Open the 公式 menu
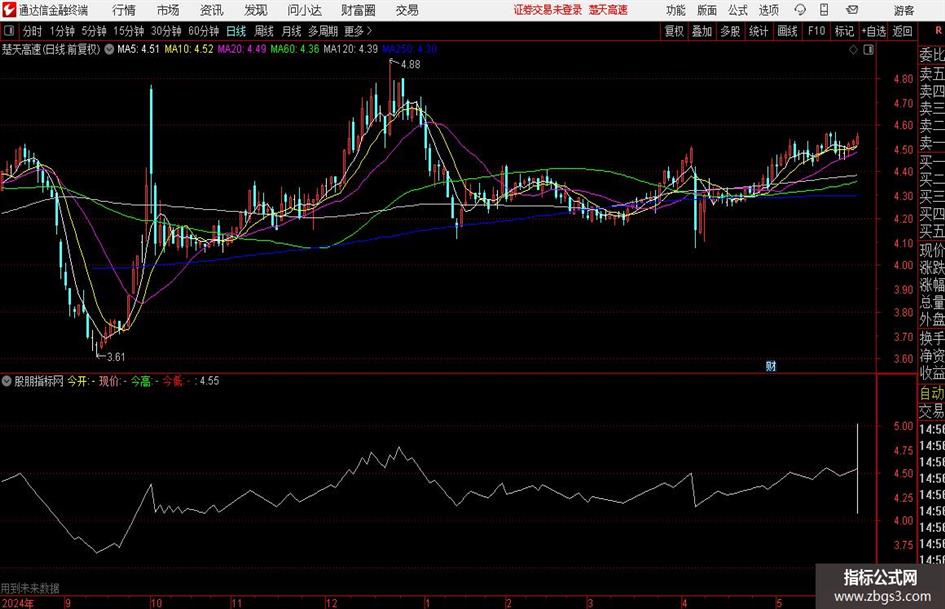Image resolution: width=945 pixels, height=609 pixels. (738, 10)
